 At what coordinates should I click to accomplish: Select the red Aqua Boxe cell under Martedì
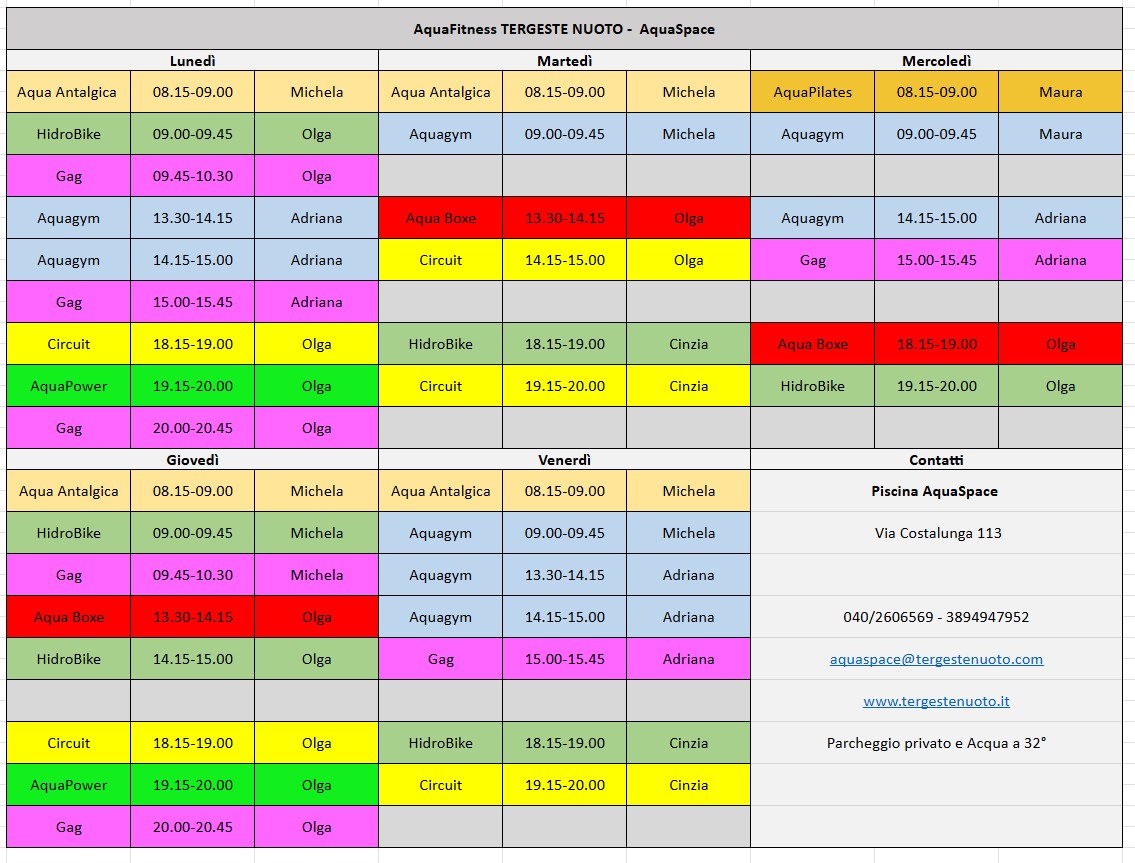pyautogui.click(x=440, y=218)
